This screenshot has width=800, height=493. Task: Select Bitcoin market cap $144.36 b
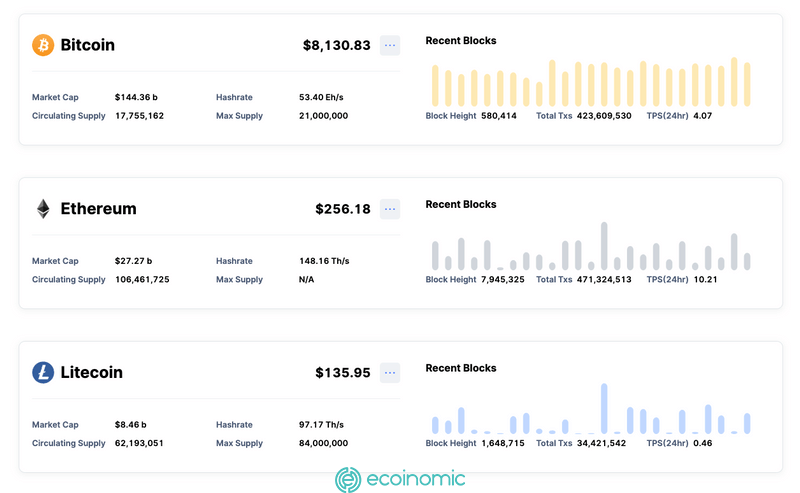pos(136,97)
